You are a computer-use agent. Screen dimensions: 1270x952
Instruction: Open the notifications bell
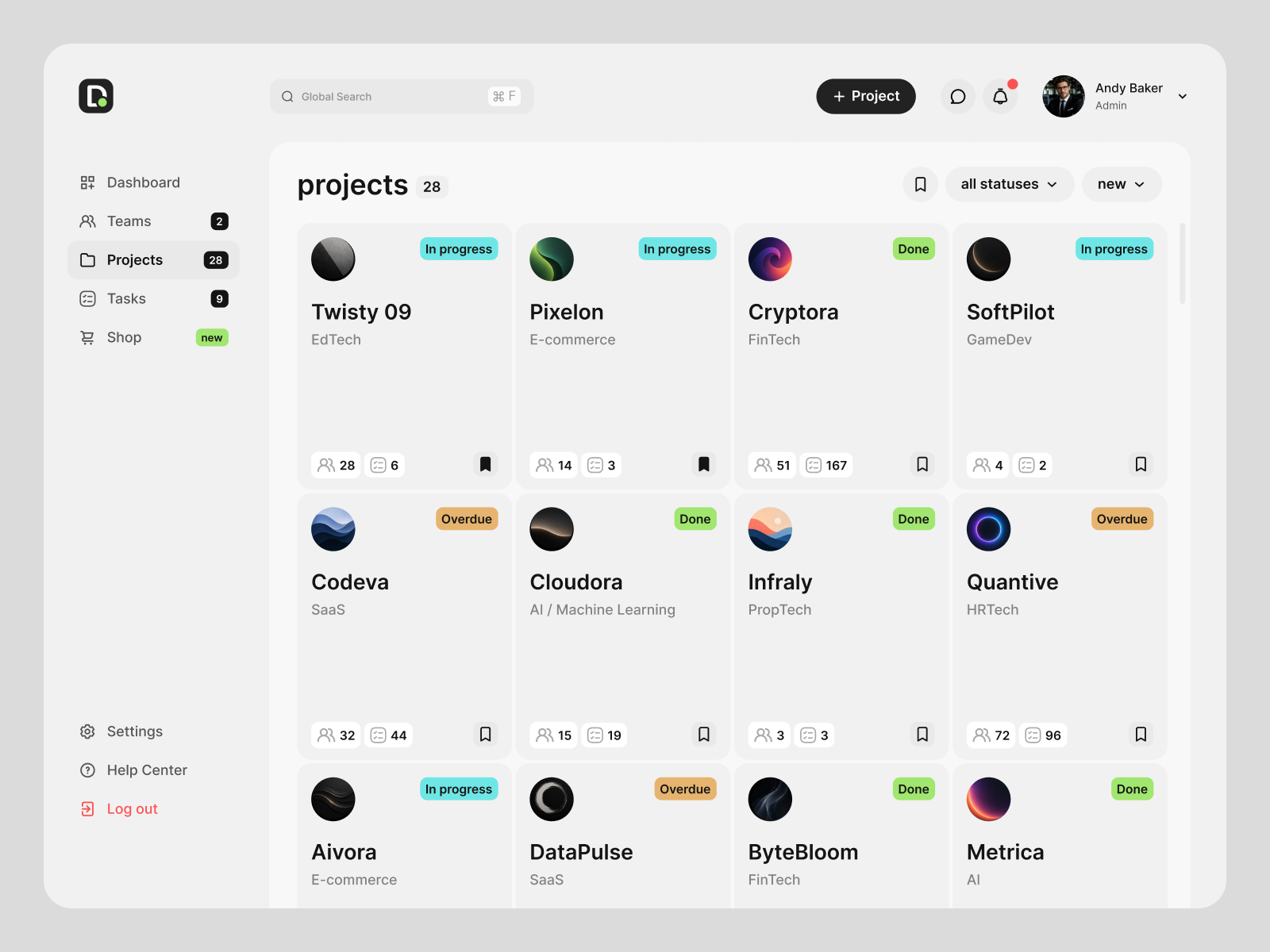point(1000,97)
